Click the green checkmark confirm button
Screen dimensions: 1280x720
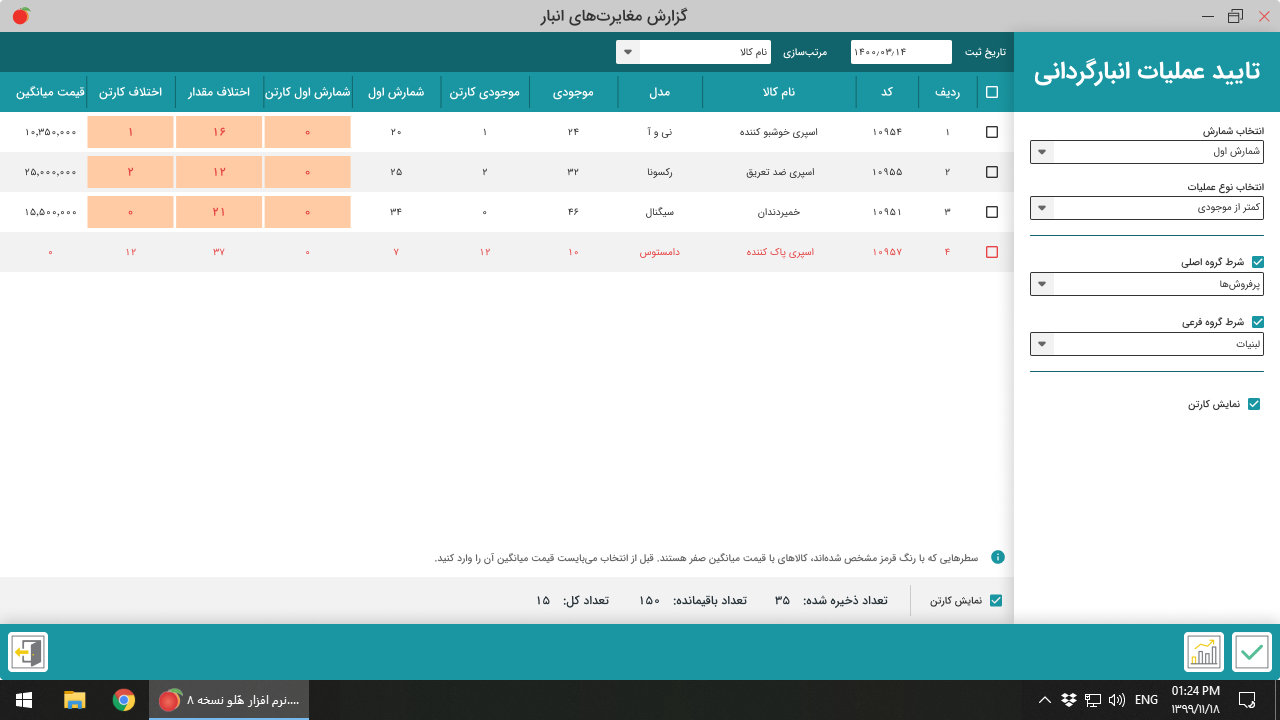(x=1251, y=653)
